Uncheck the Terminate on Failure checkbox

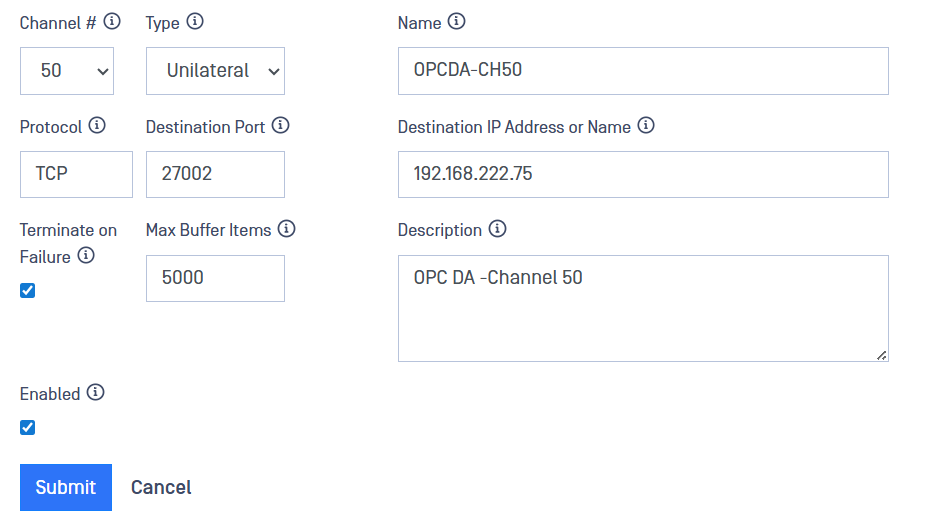coord(28,291)
